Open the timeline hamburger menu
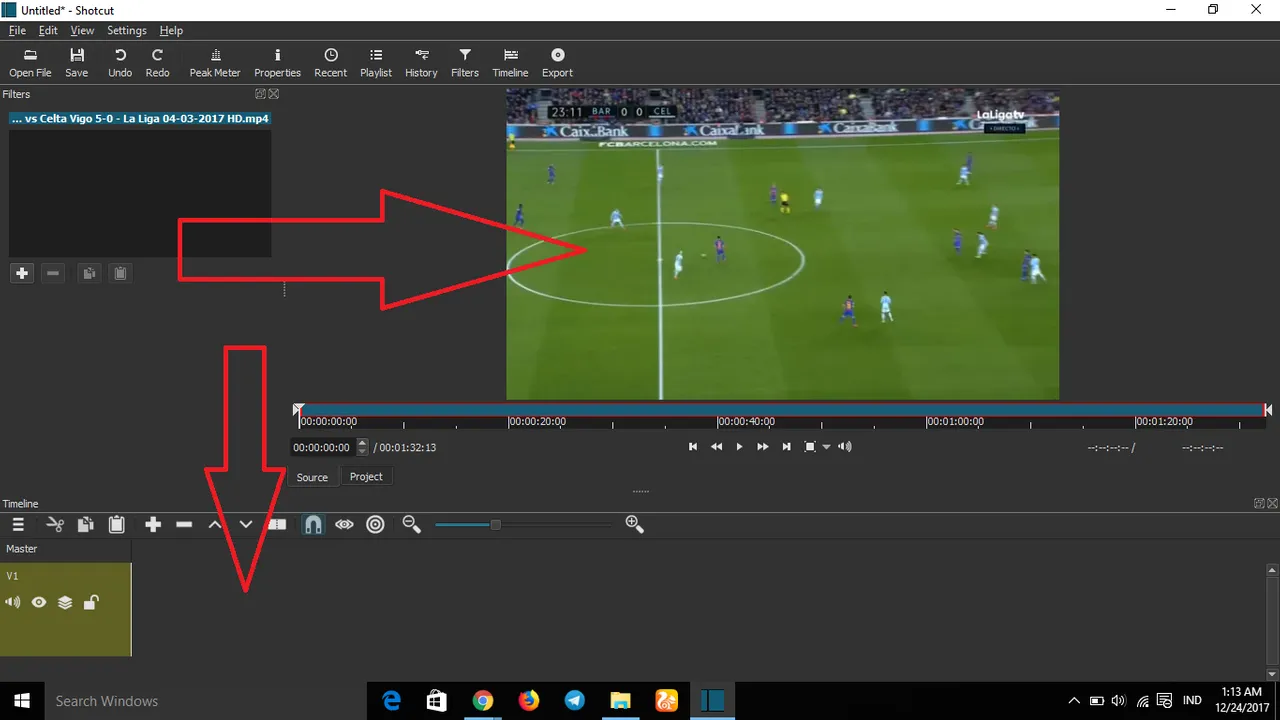This screenshot has width=1280, height=720. coord(18,524)
